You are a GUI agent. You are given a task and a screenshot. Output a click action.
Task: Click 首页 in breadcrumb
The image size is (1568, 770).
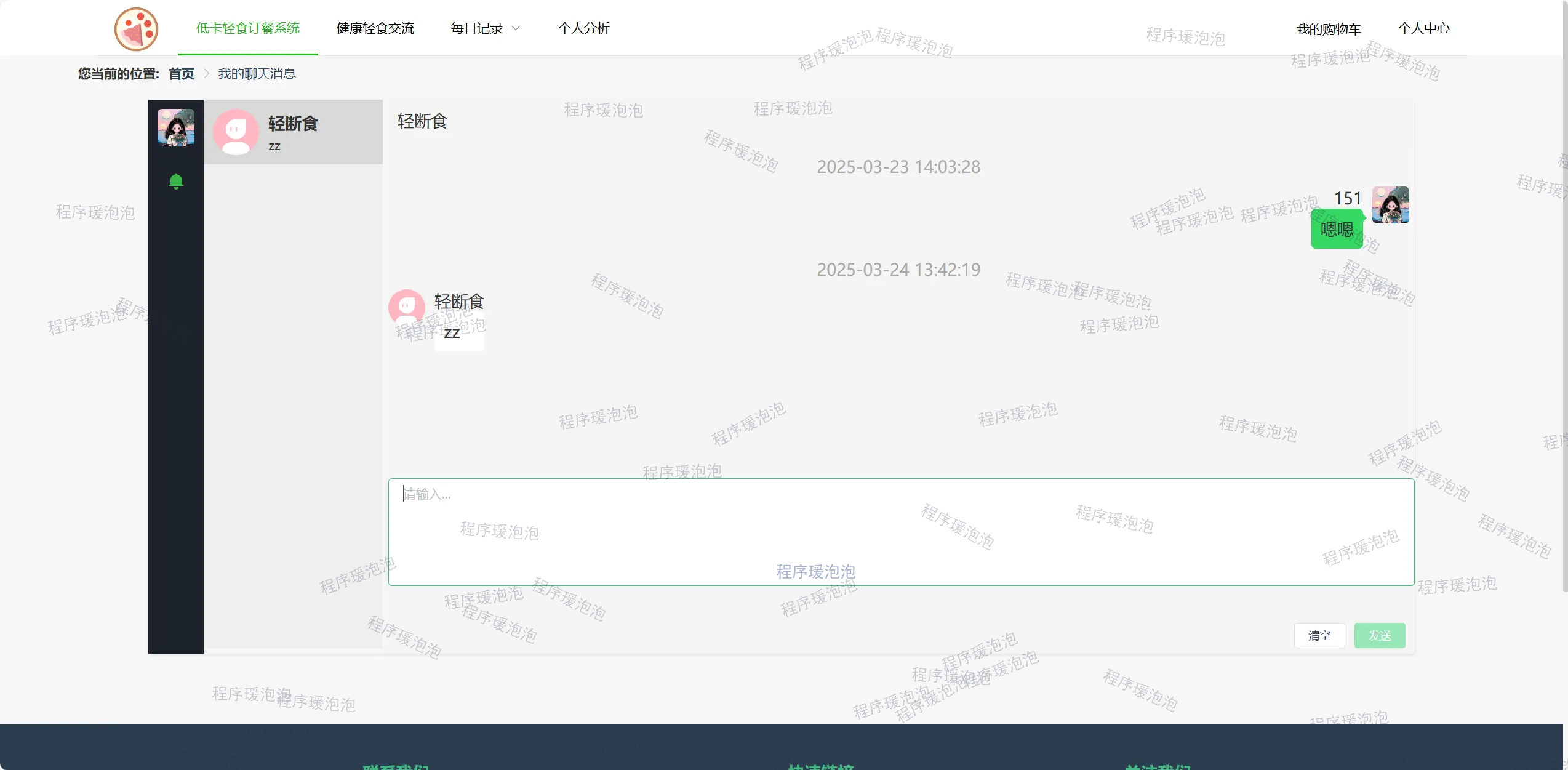coord(182,74)
